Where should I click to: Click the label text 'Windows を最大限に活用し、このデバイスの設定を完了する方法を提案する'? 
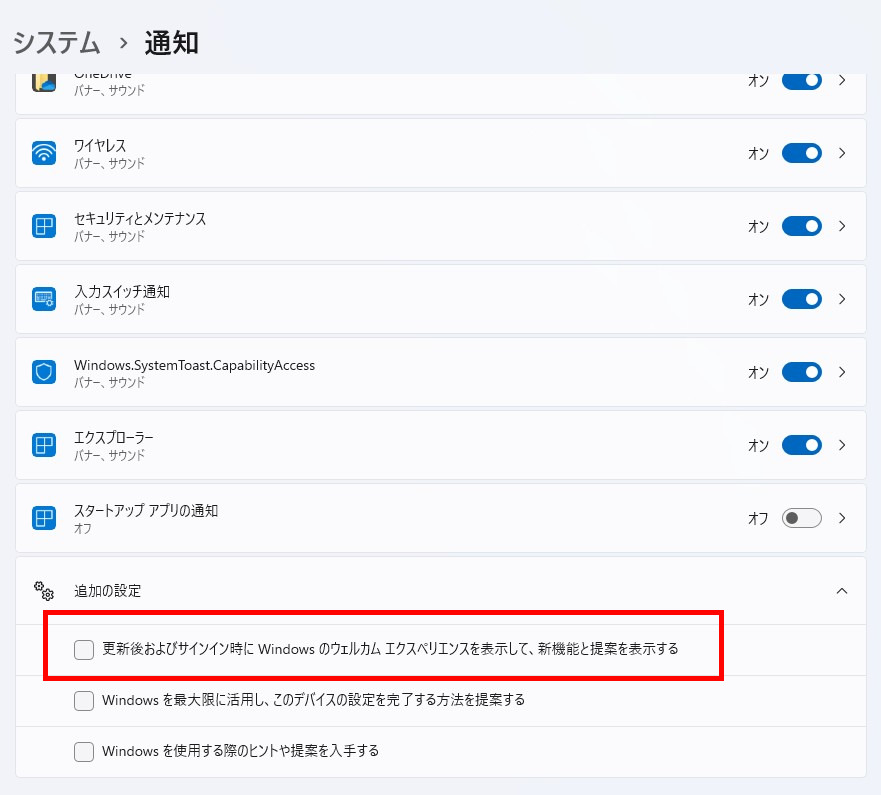tap(314, 700)
